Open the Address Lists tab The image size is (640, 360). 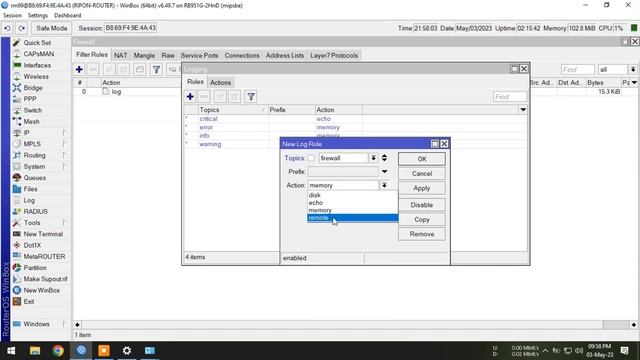click(x=284, y=56)
